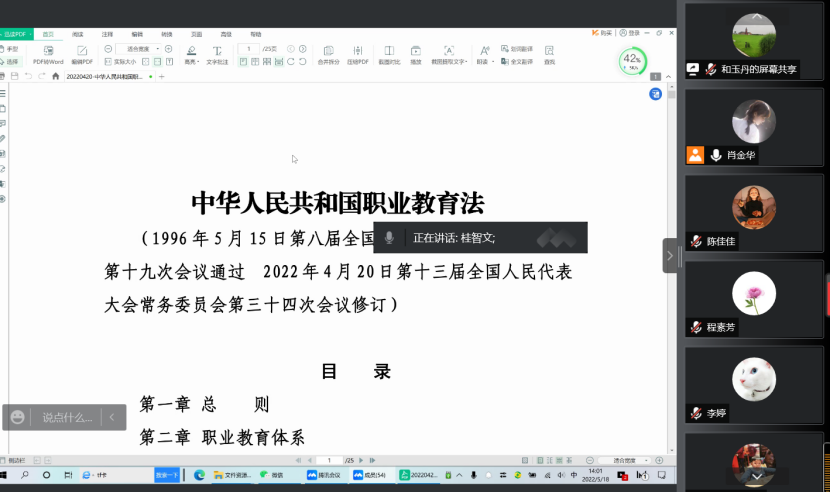Screen dimensions: 830x492
Task: Select the 手型 hand tool mode
Action: tap(10, 48)
